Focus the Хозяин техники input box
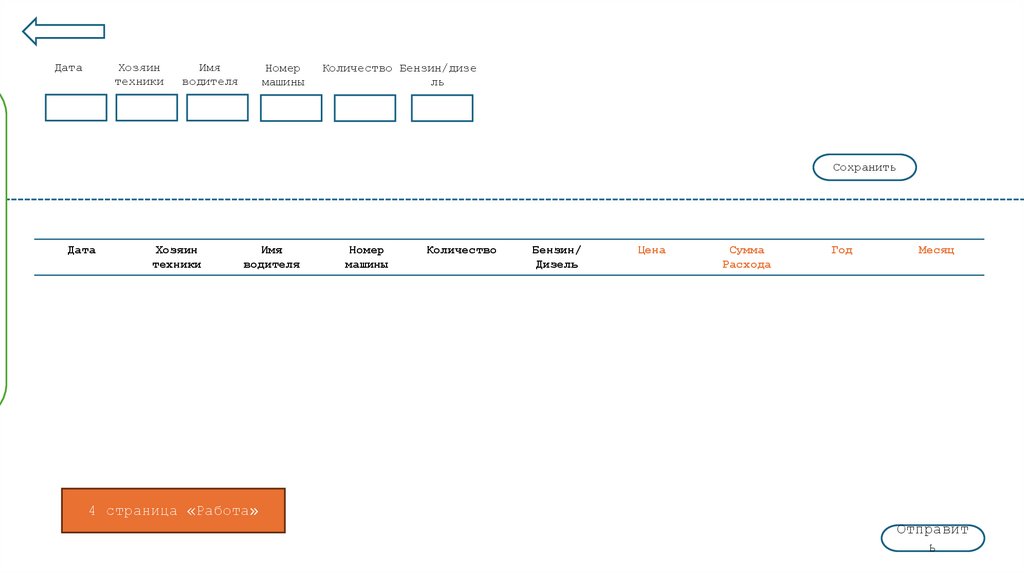1024x574 pixels. pyautogui.click(x=146, y=108)
